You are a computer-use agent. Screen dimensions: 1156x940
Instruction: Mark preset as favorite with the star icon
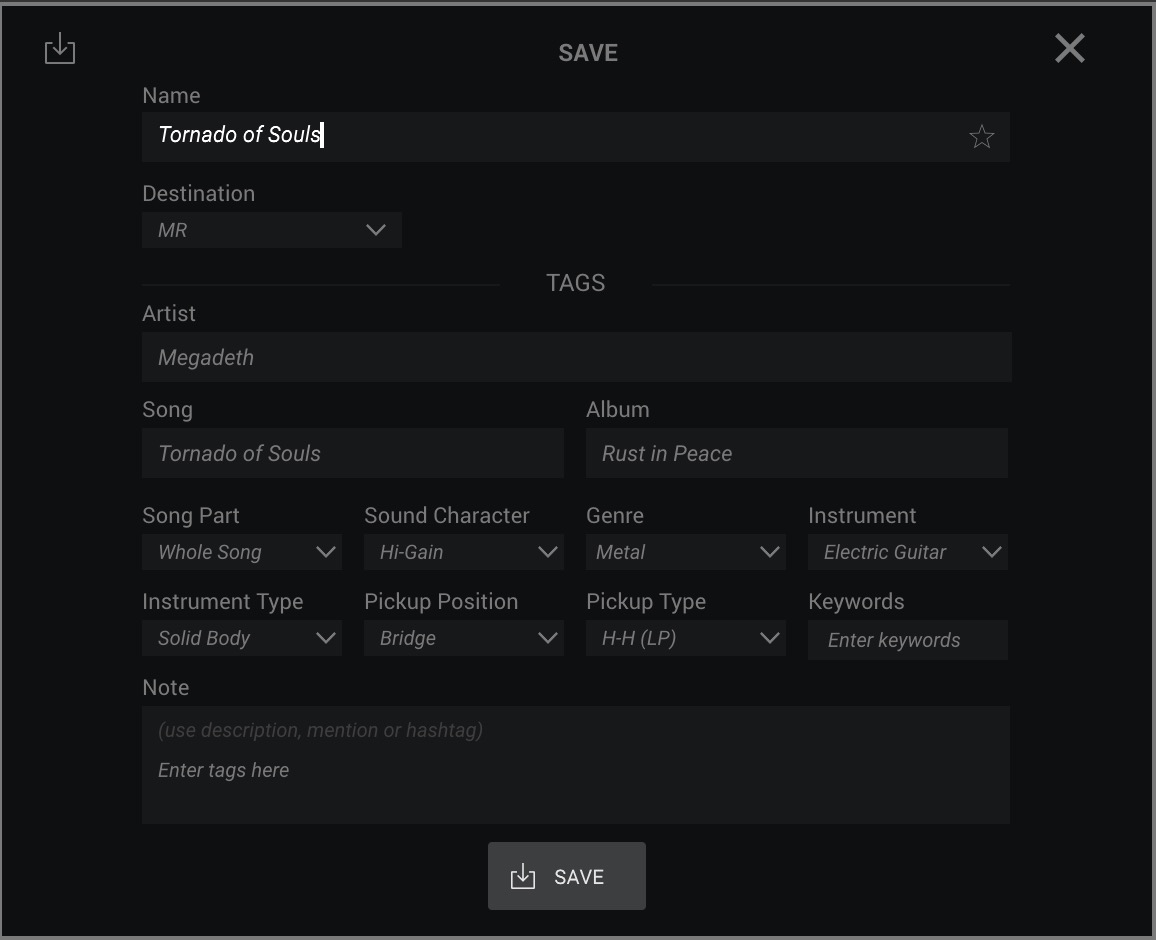tap(981, 136)
